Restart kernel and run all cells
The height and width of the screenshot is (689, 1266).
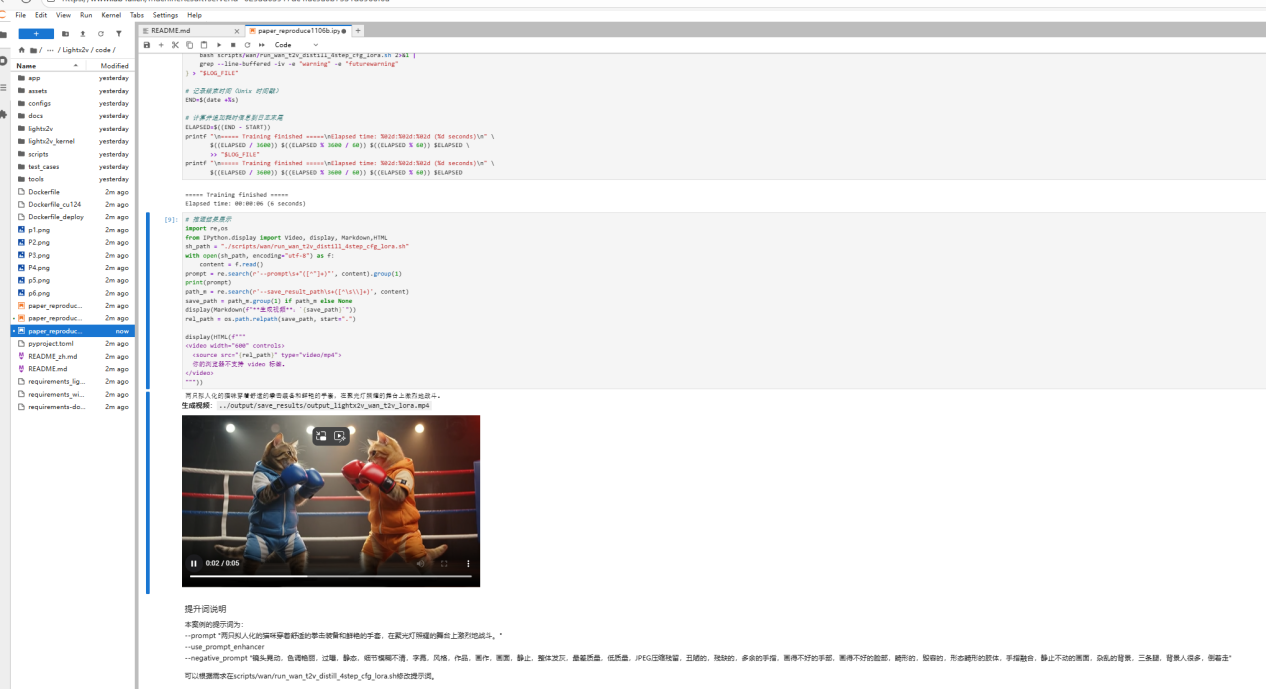[x=262, y=45]
